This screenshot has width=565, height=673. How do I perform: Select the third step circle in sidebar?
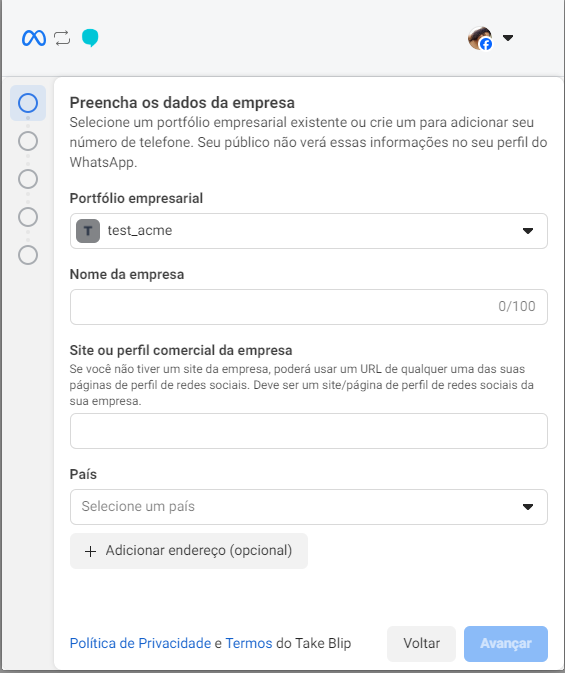[28, 179]
